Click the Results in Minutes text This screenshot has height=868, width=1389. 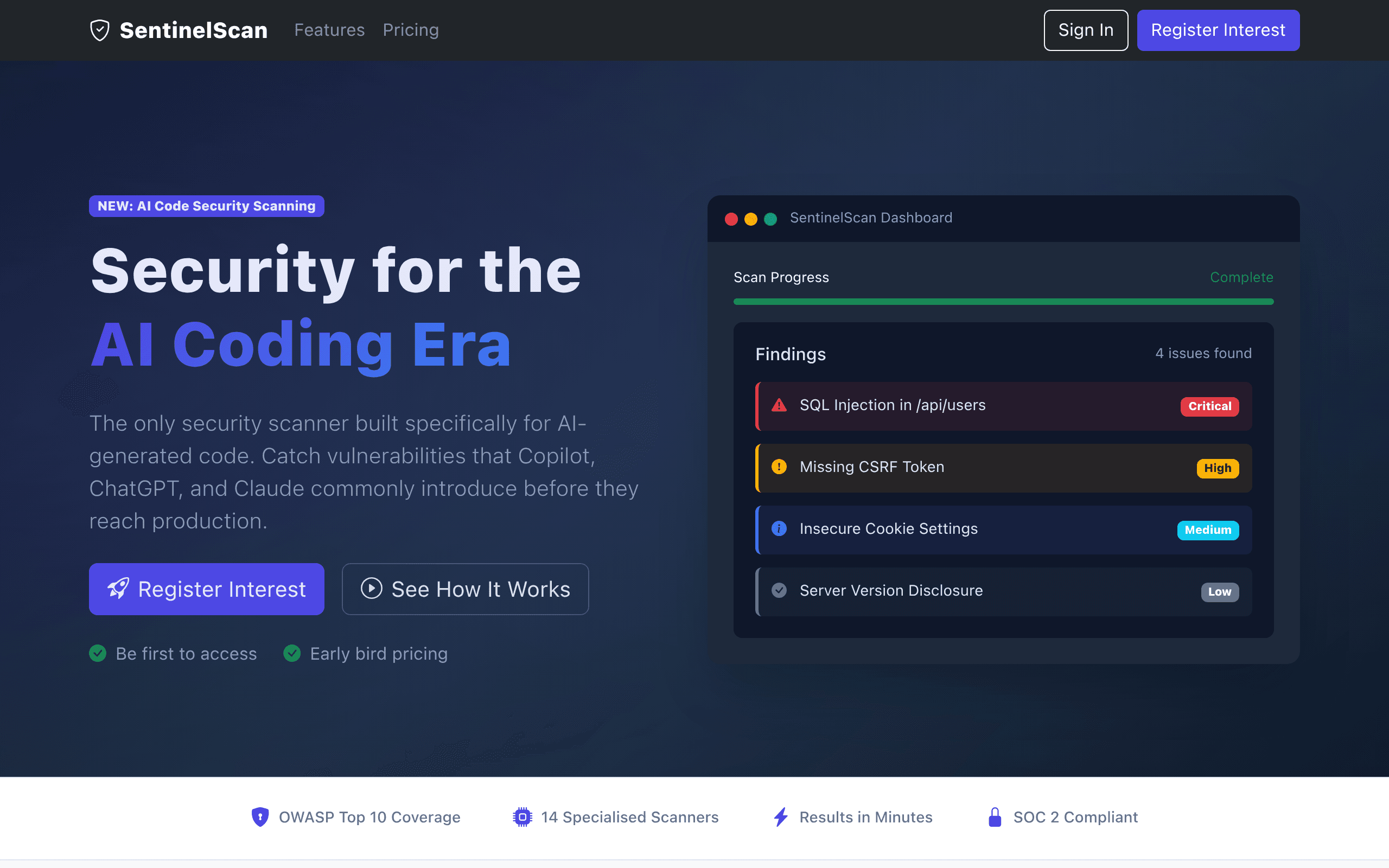[x=865, y=818]
